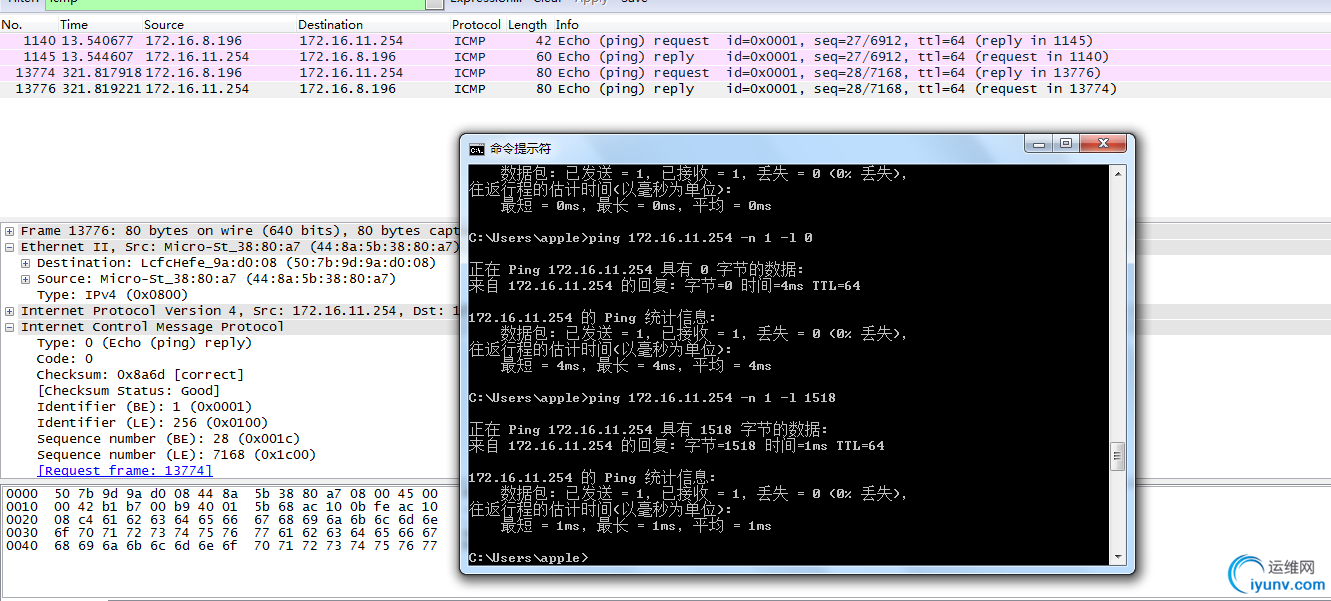This screenshot has height=601, width=1331.
Task: Click the reply line with 字节=1518 时间=1ms
Action: (676, 446)
